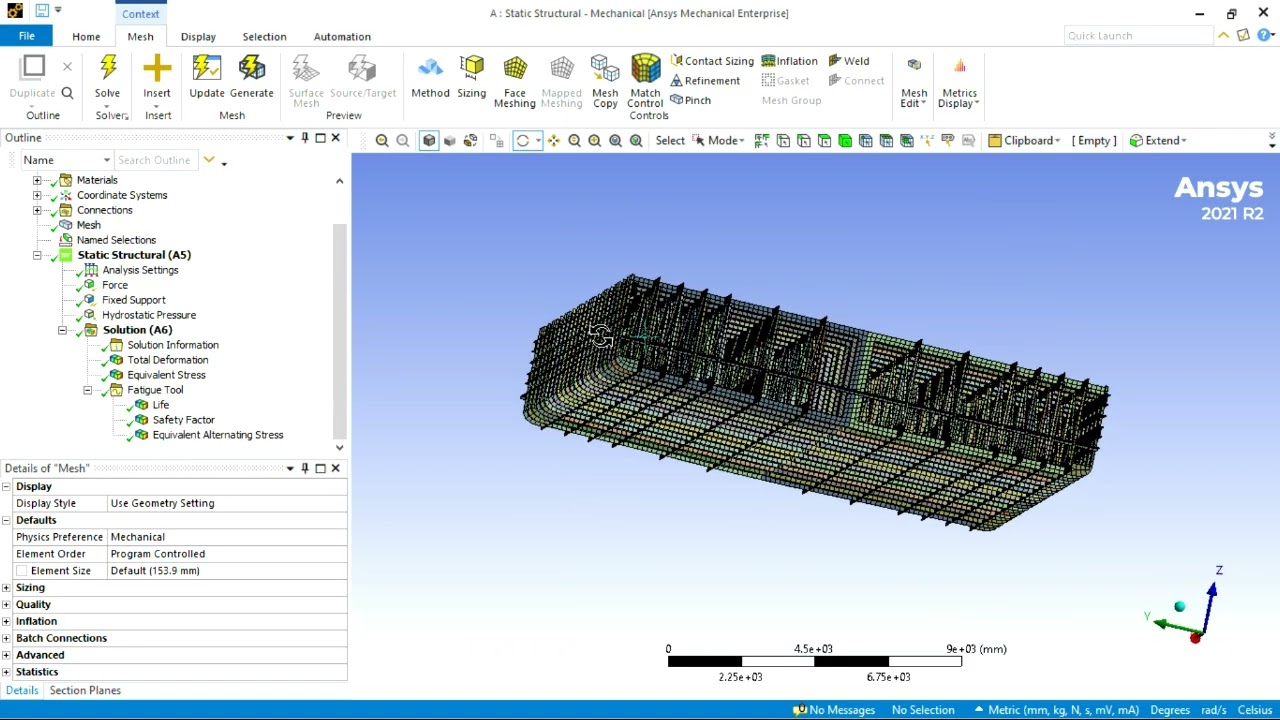Select the Match Control icon
Screen dimensions: 1280x720
tap(646, 68)
